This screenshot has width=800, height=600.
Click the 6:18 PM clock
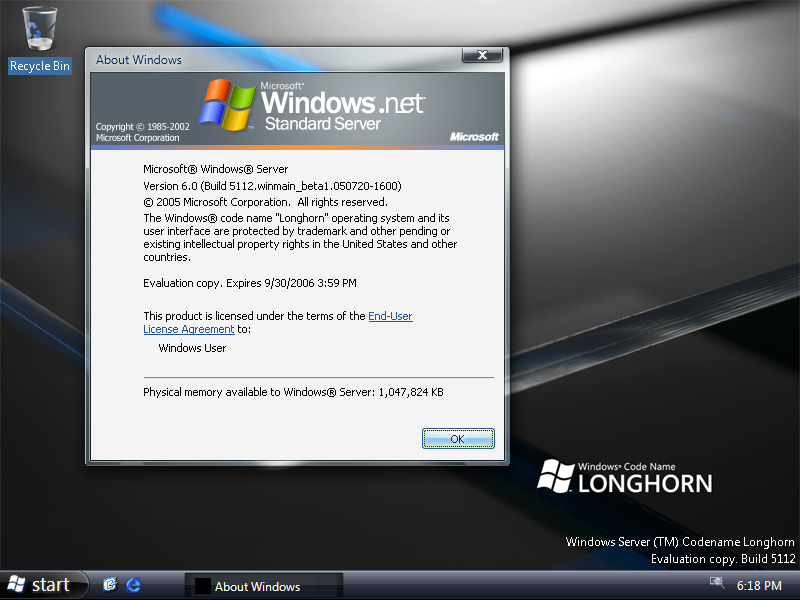point(759,585)
